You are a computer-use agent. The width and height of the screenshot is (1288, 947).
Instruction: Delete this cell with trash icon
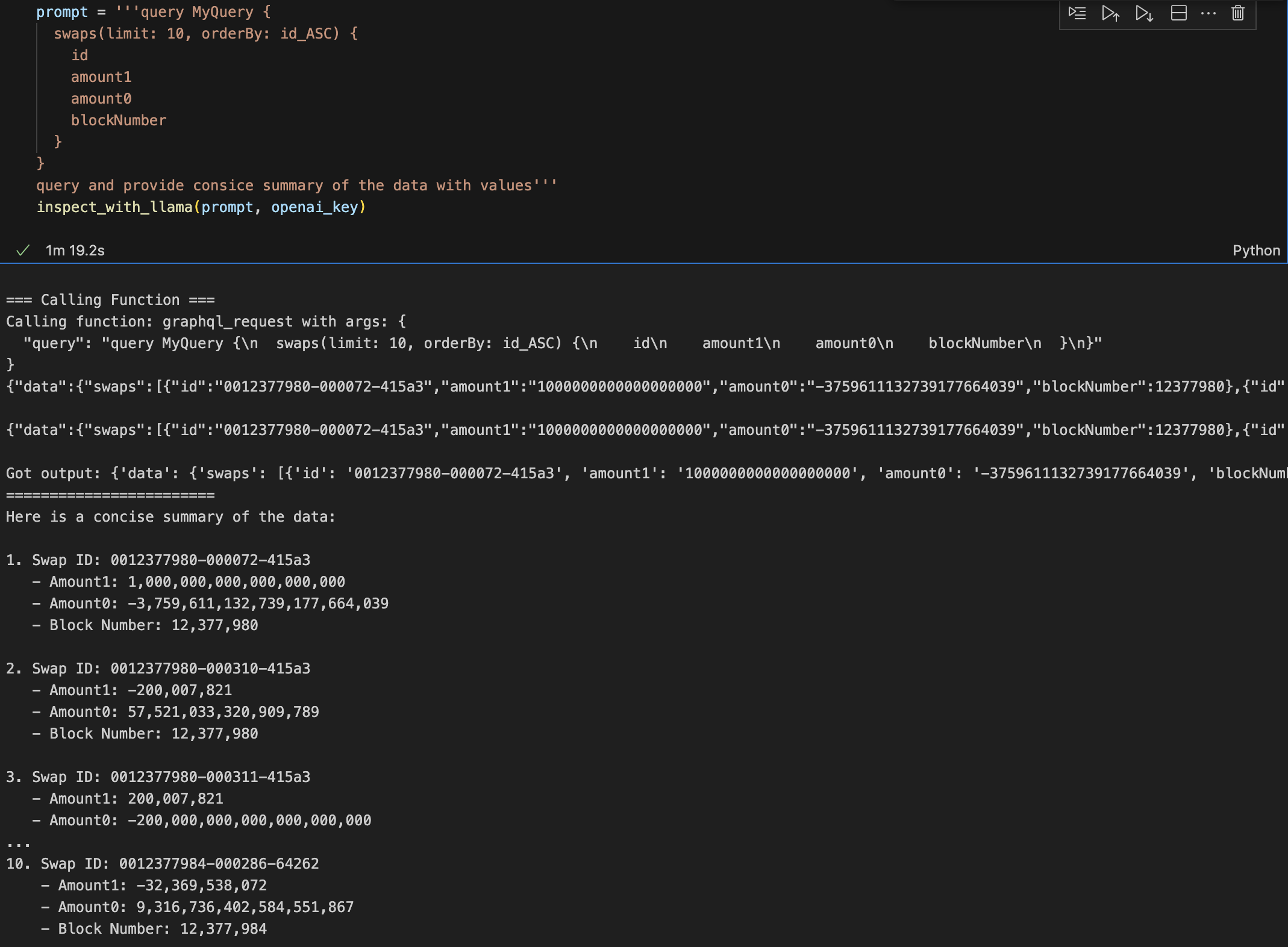[x=1237, y=13]
